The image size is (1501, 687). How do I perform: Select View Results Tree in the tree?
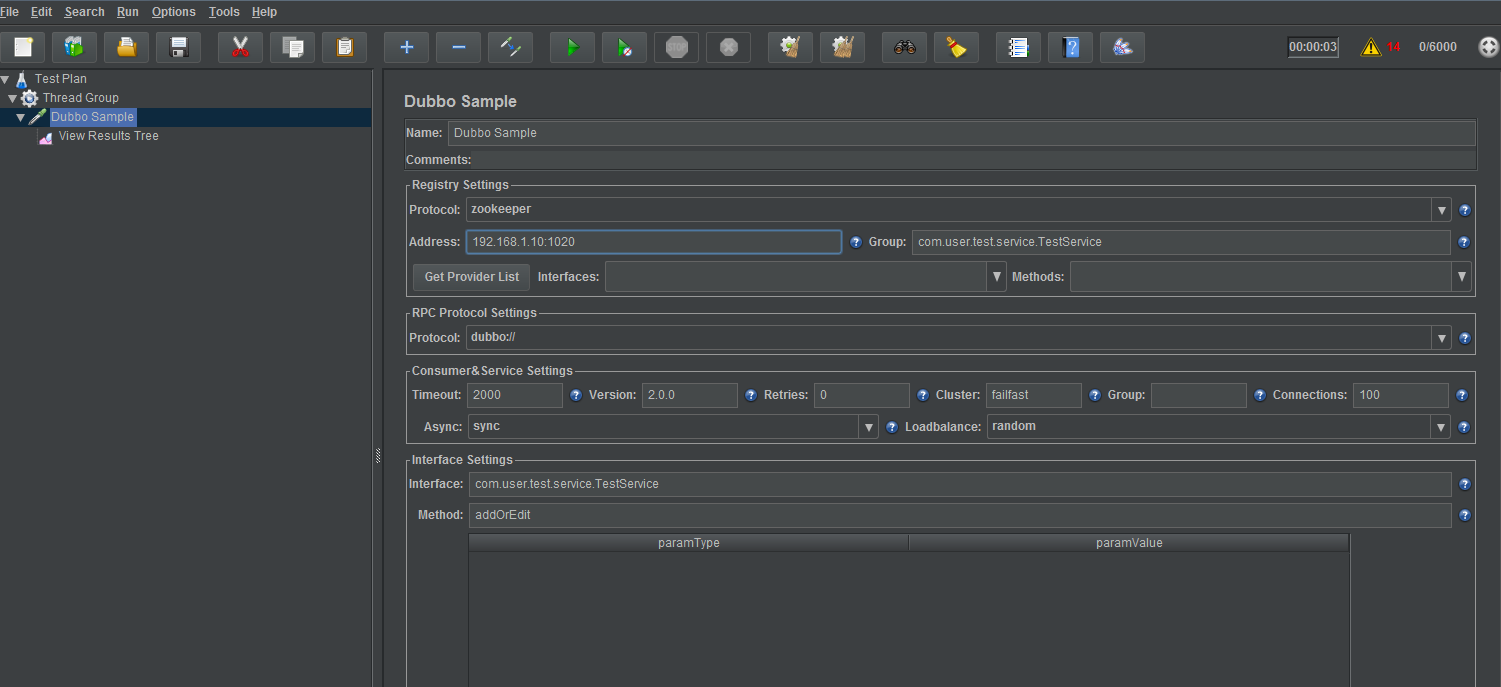click(108, 136)
